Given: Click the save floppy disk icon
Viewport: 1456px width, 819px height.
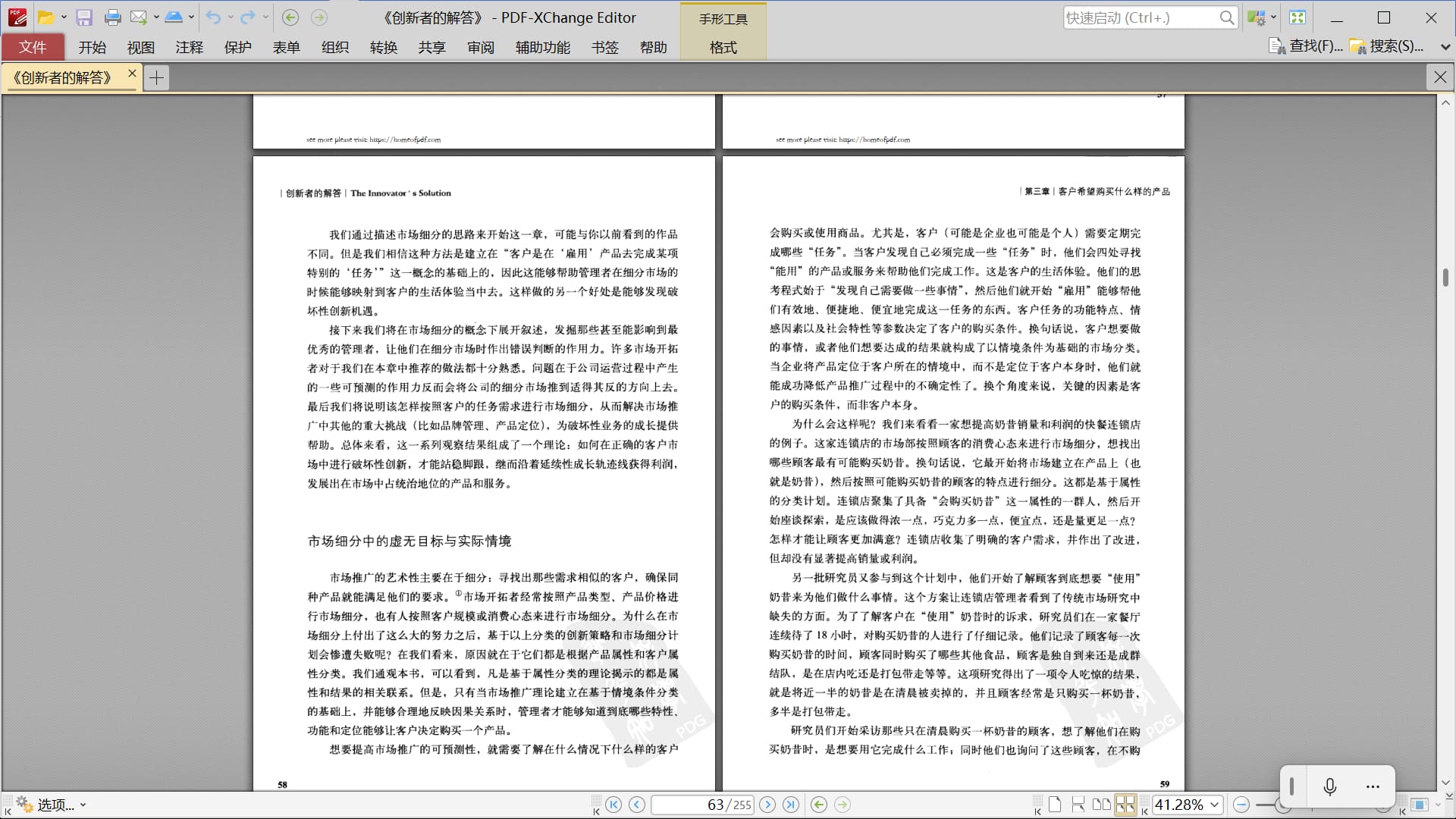Looking at the screenshot, I should click(84, 17).
